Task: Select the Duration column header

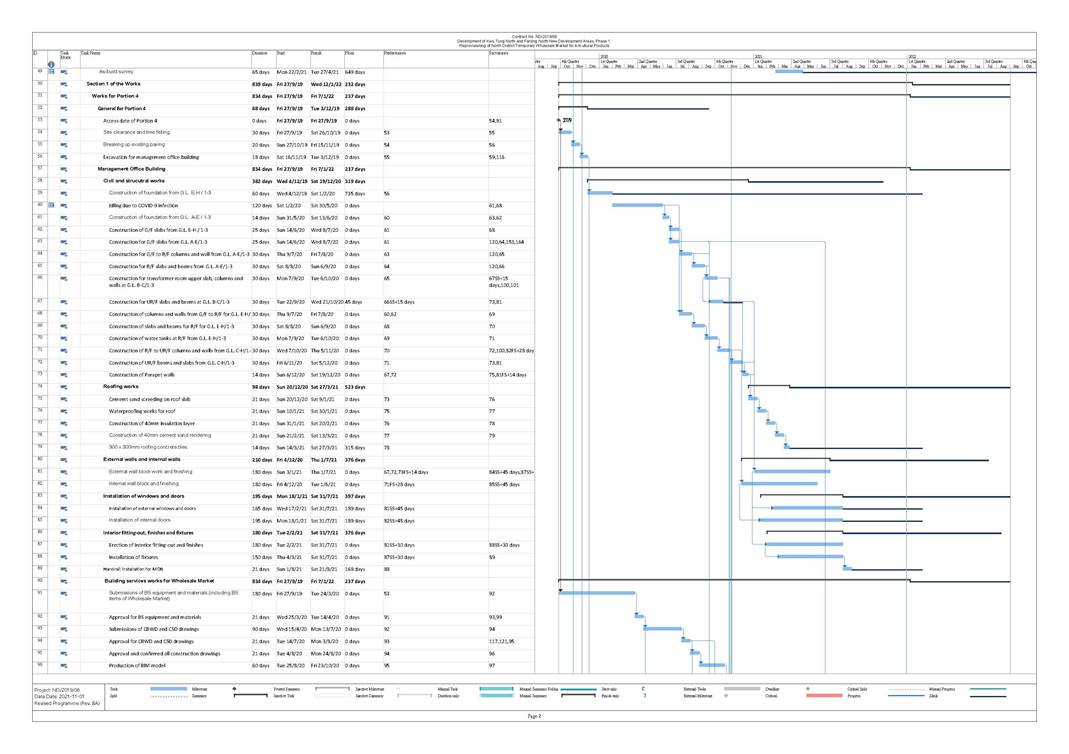Action: [261, 51]
